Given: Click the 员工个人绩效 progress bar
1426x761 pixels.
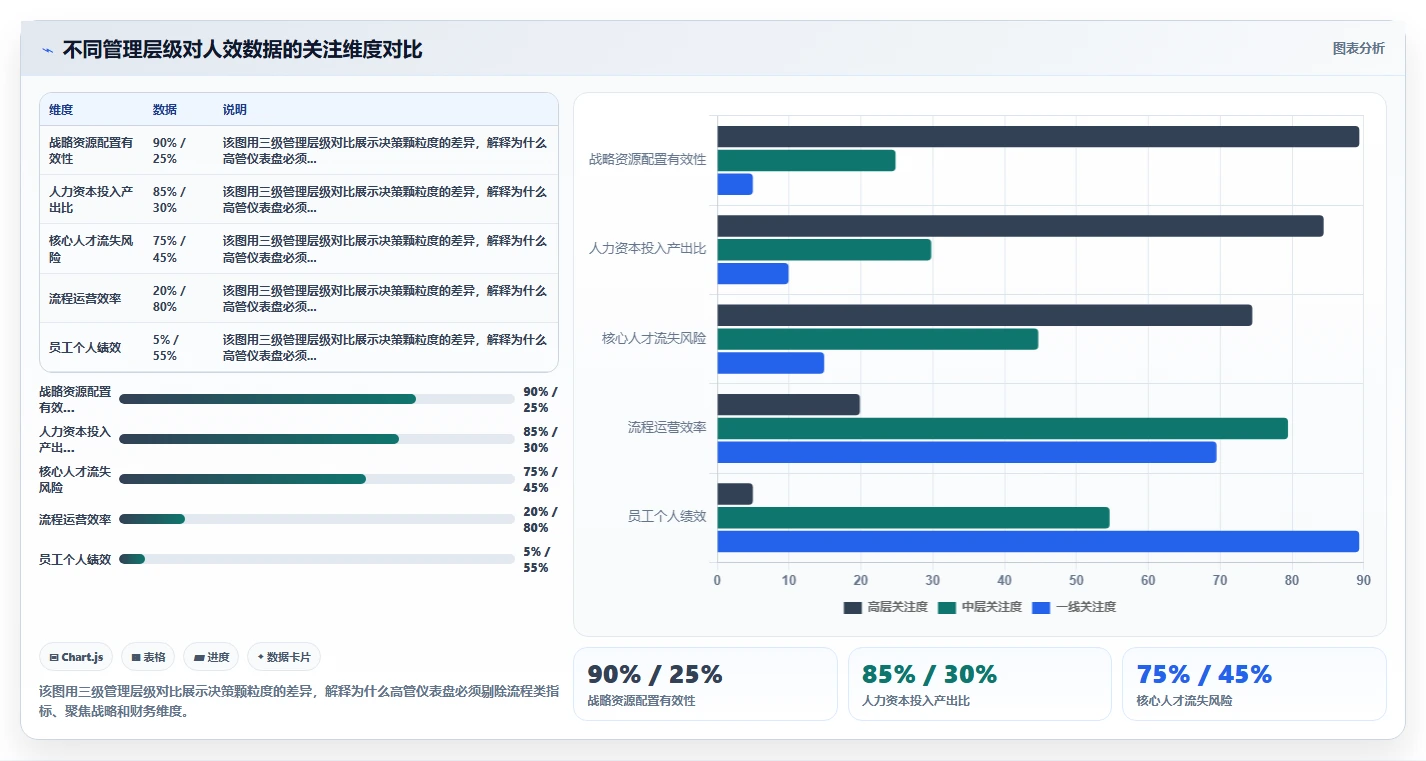Looking at the screenshot, I should [x=317, y=559].
